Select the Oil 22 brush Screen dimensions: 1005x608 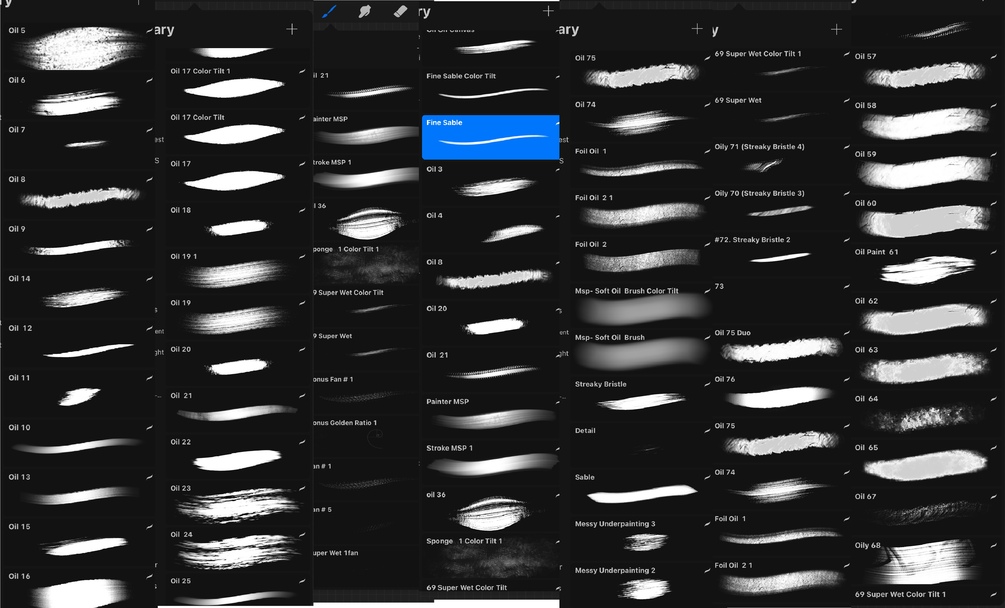point(238,457)
